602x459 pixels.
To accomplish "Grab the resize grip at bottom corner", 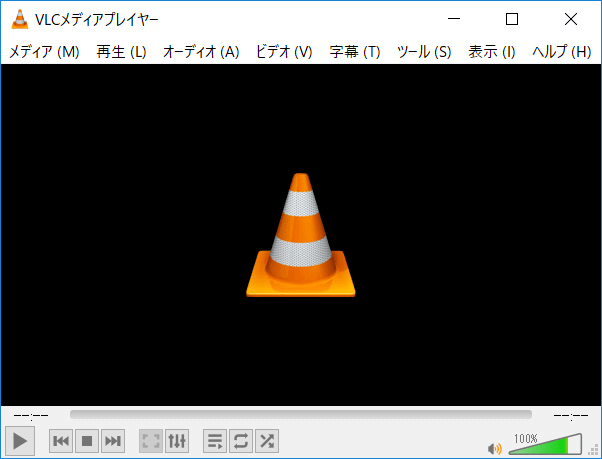I will pyautogui.click(x=594, y=449).
